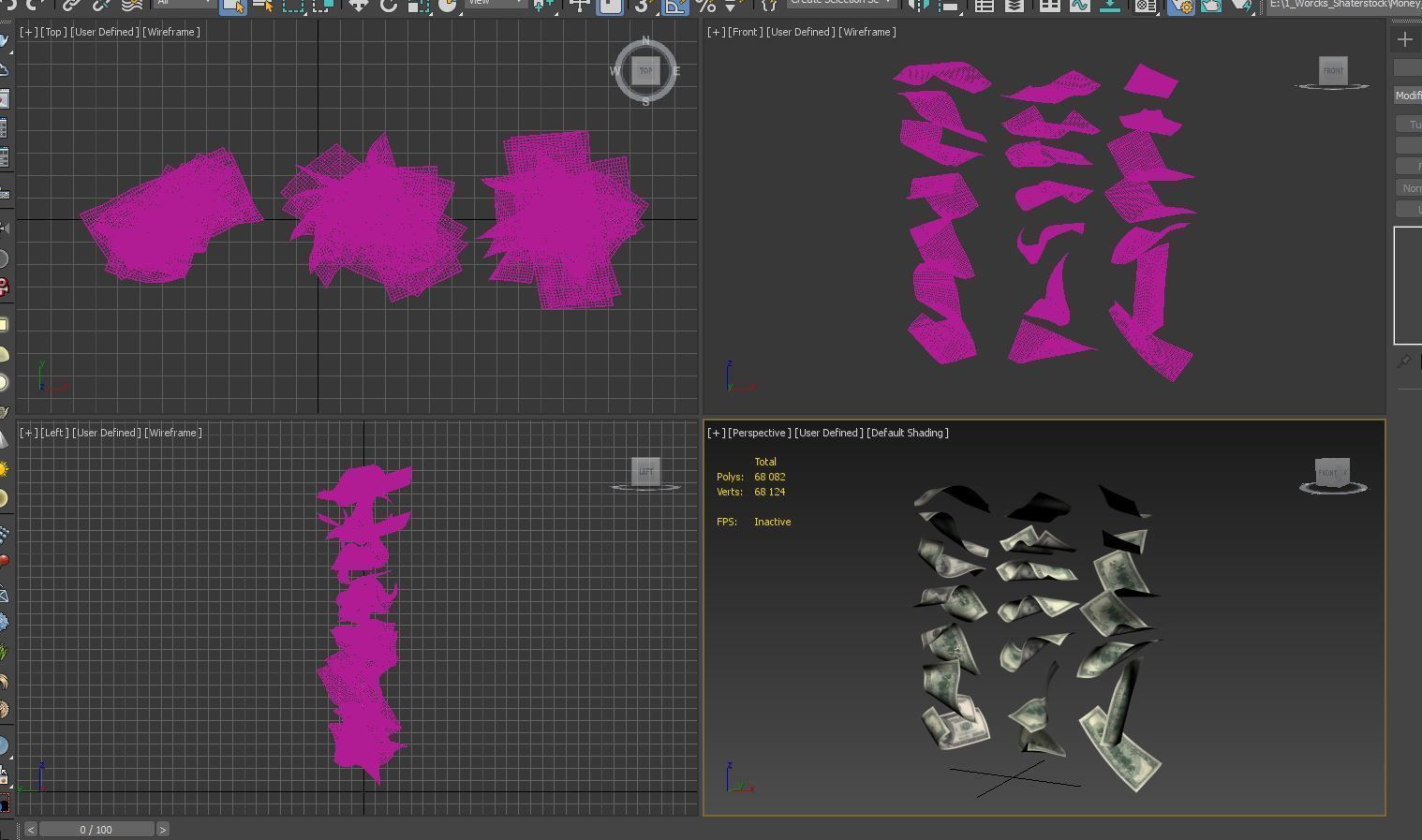The image size is (1422, 840).
Task: Click the ViewCube in the Perspective viewport
Action: click(1332, 473)
